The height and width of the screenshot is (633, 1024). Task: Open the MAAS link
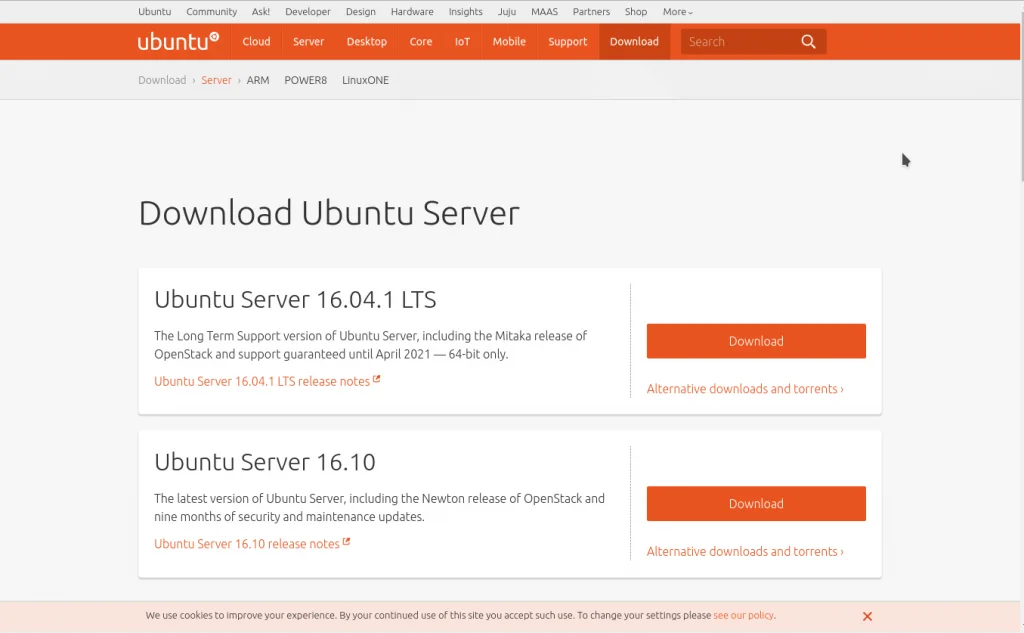click(x=545, y=12)
